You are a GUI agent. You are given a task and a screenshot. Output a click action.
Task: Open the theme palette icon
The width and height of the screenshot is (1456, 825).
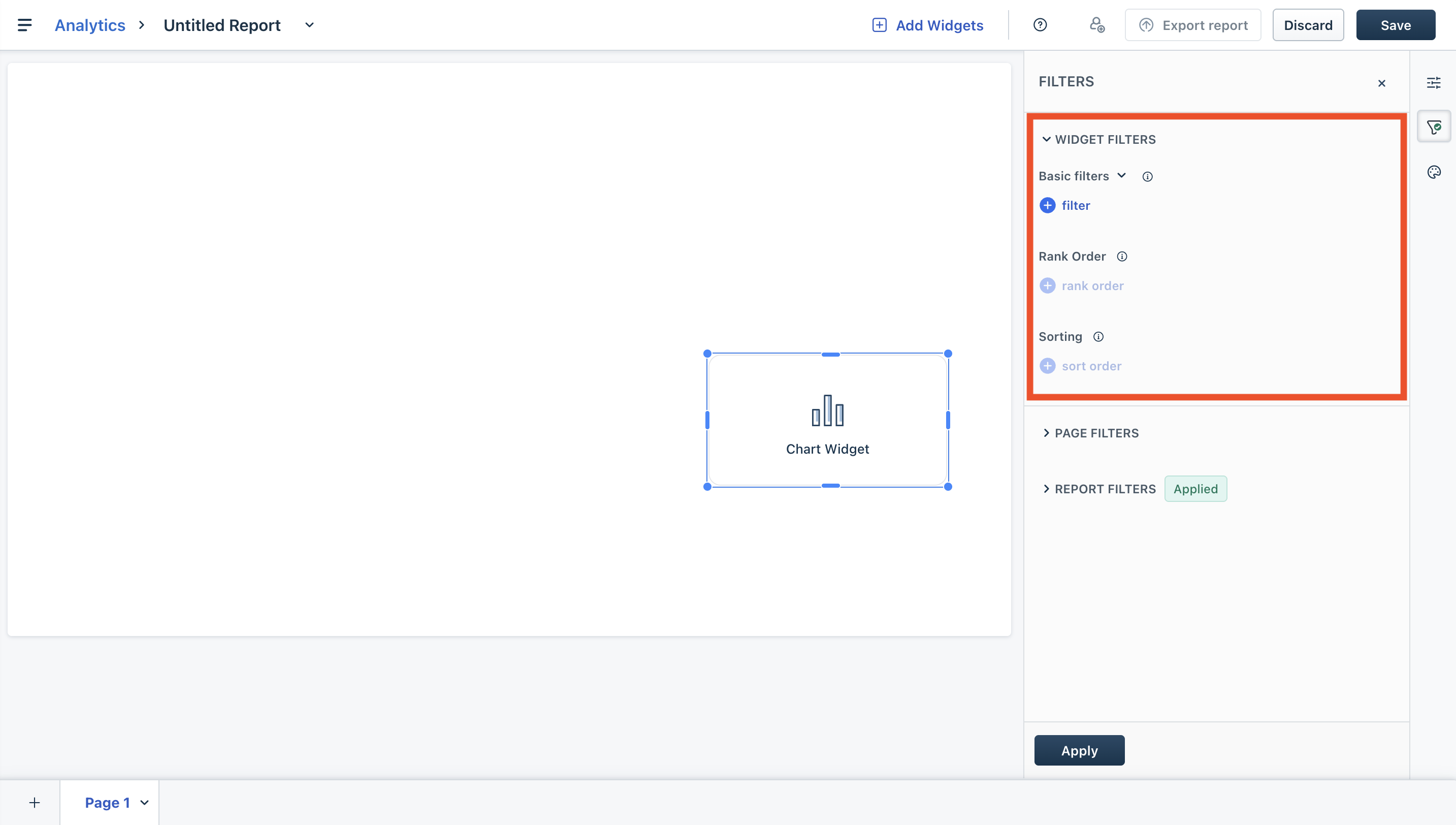tap(1433, 172)
